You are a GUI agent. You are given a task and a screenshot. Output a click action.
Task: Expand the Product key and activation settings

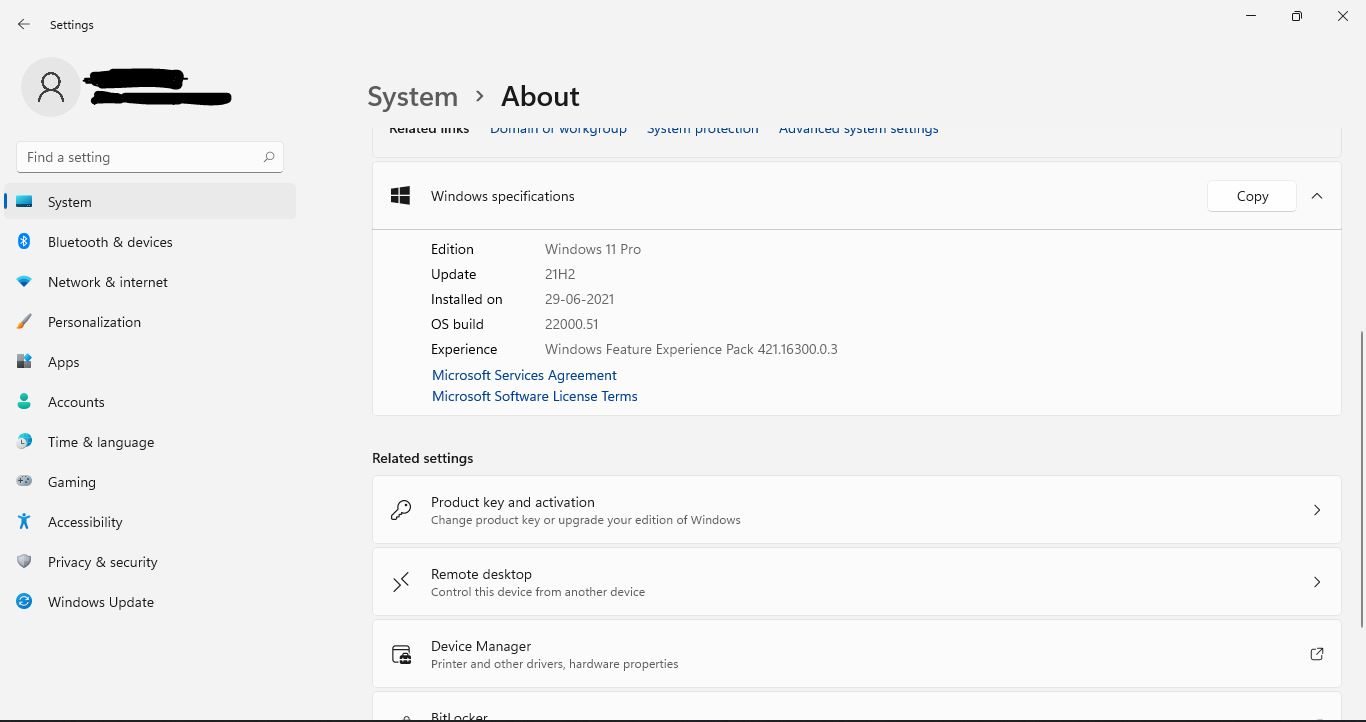click(x=1317, y=510)
